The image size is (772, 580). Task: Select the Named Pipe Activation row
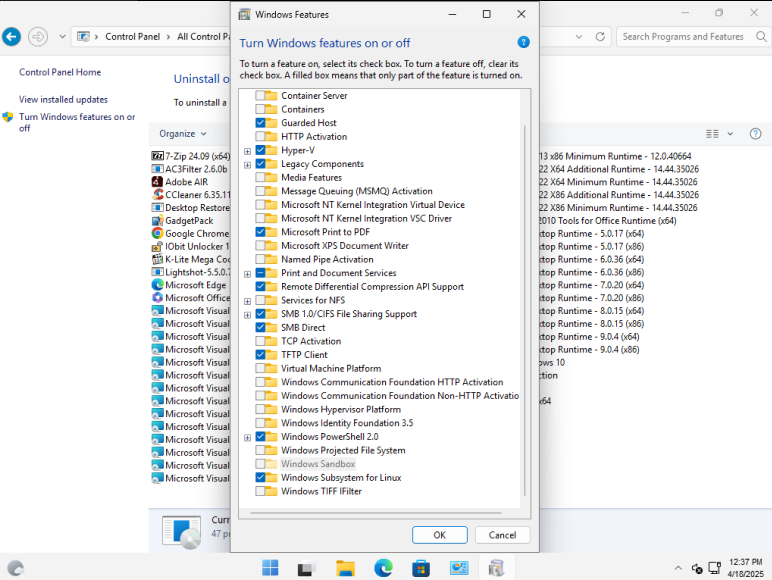327,259
